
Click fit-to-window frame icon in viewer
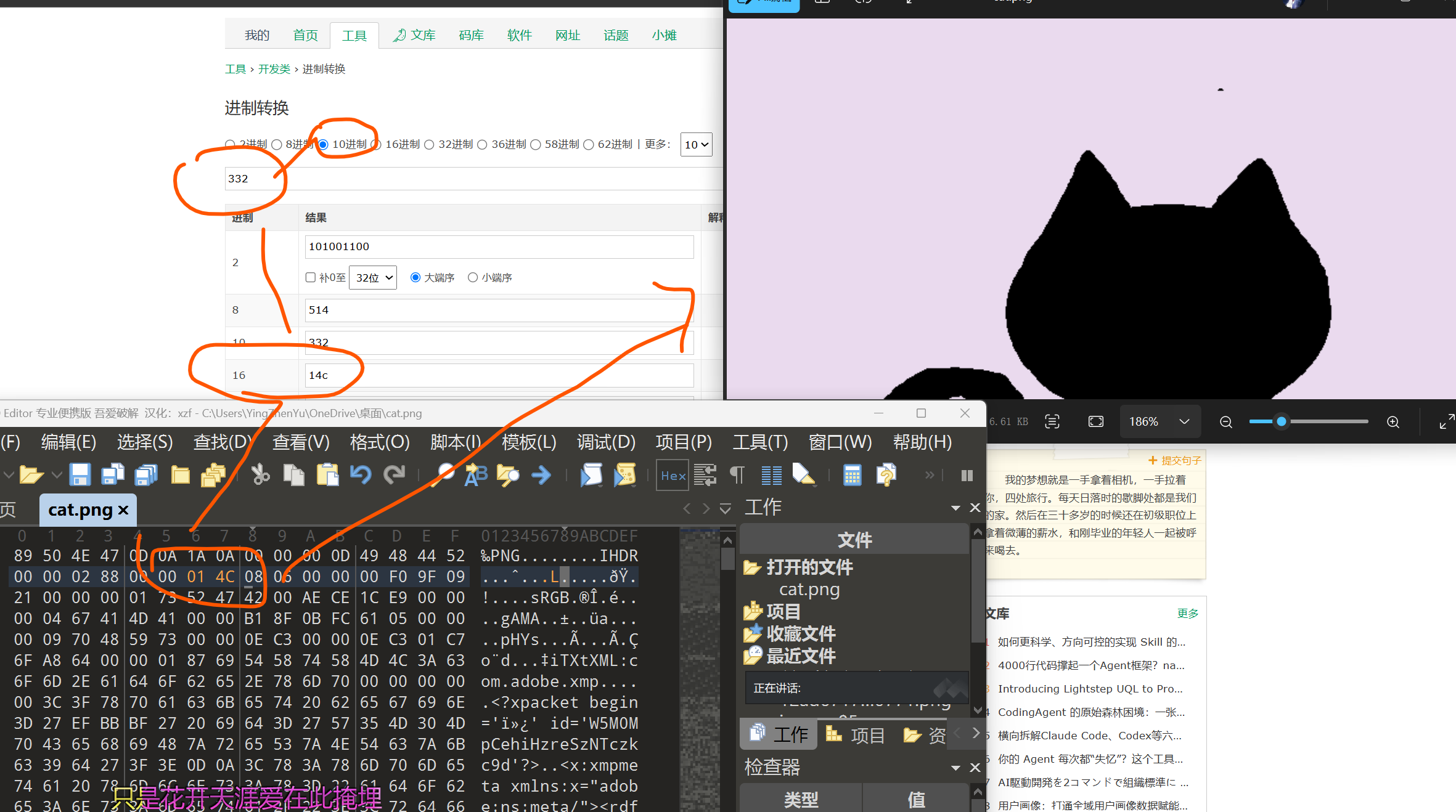pos(1096,422)
